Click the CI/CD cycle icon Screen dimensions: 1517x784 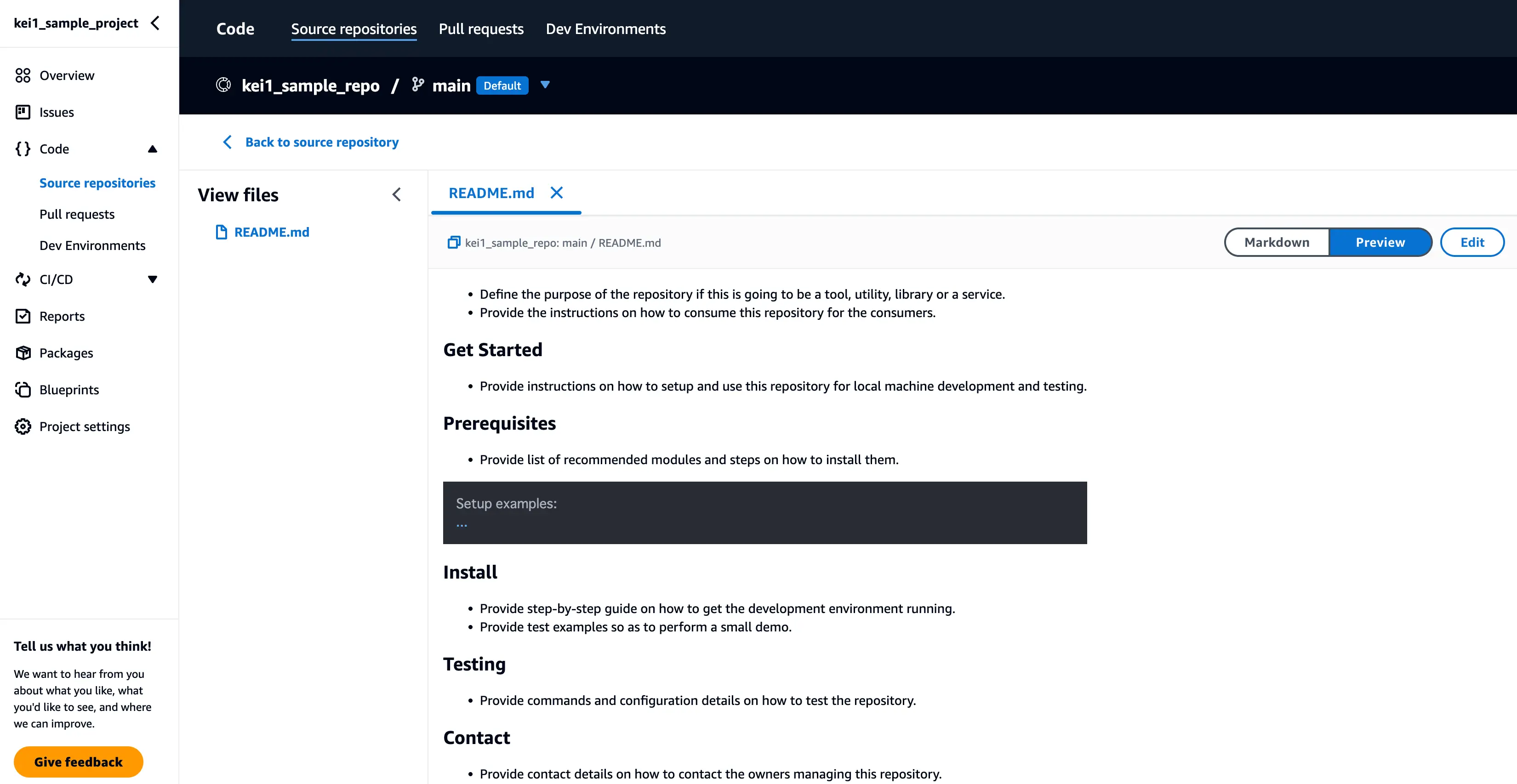[23, 279]
